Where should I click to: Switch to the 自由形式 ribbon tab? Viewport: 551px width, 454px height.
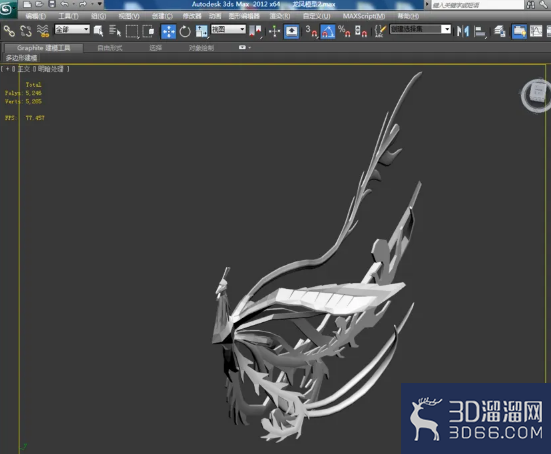(x=110, y=48)
